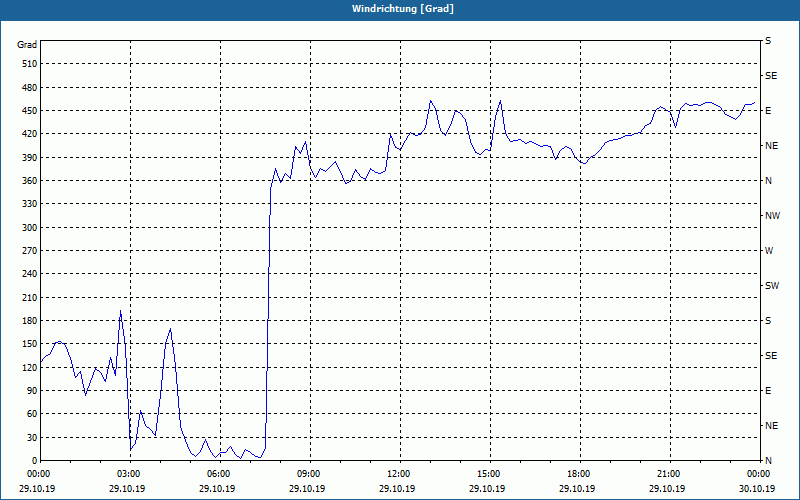800x500 pixels.
Task: Select the 120 y-axis value
Action: (30, 367)
